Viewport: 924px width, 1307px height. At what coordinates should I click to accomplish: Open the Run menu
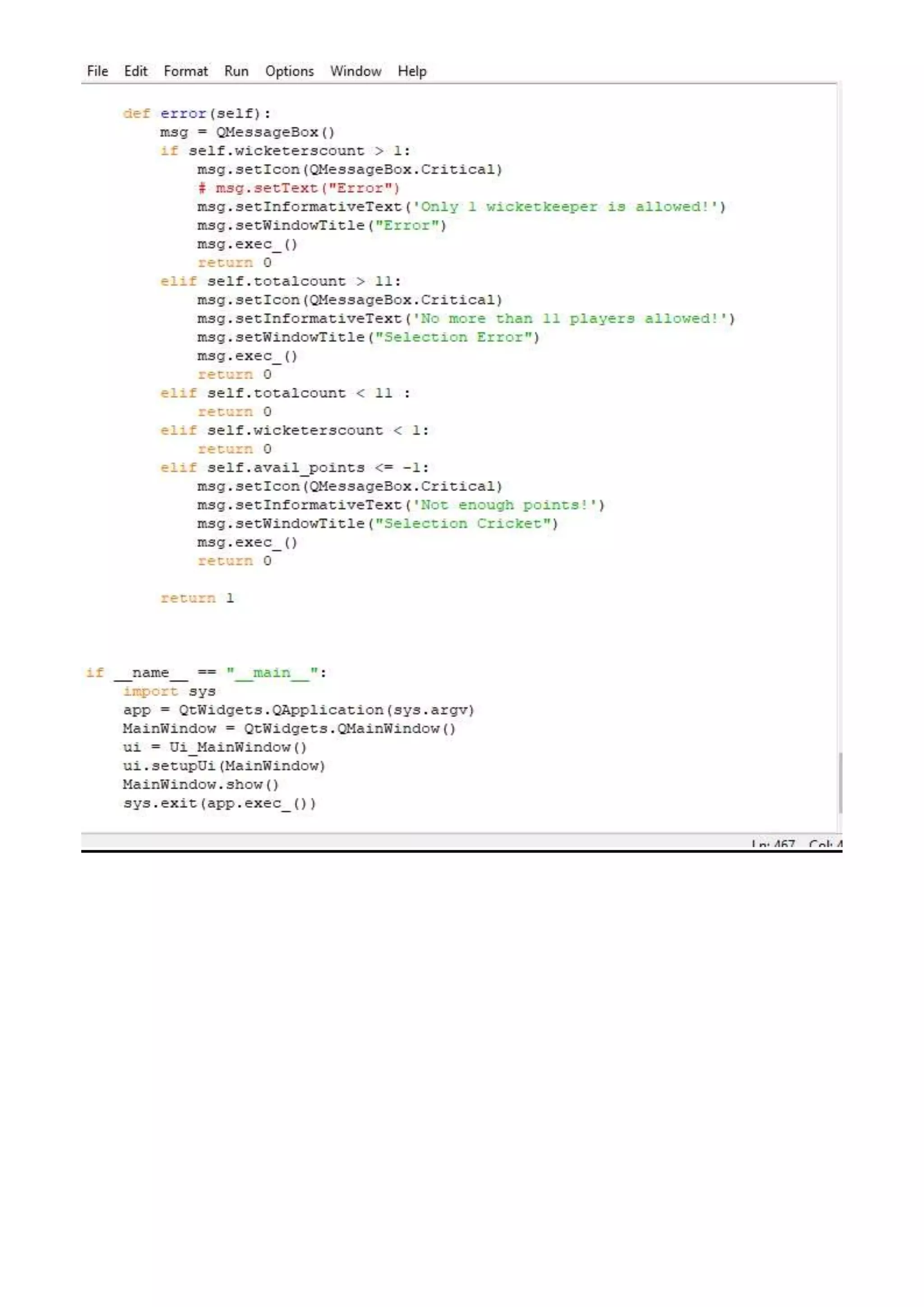coord(236,71)
